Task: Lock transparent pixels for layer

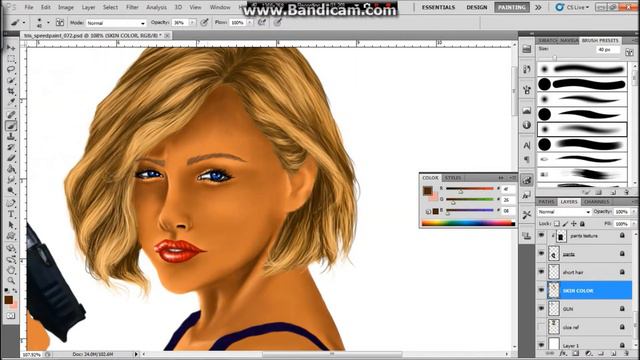Action: pos(556,224)
